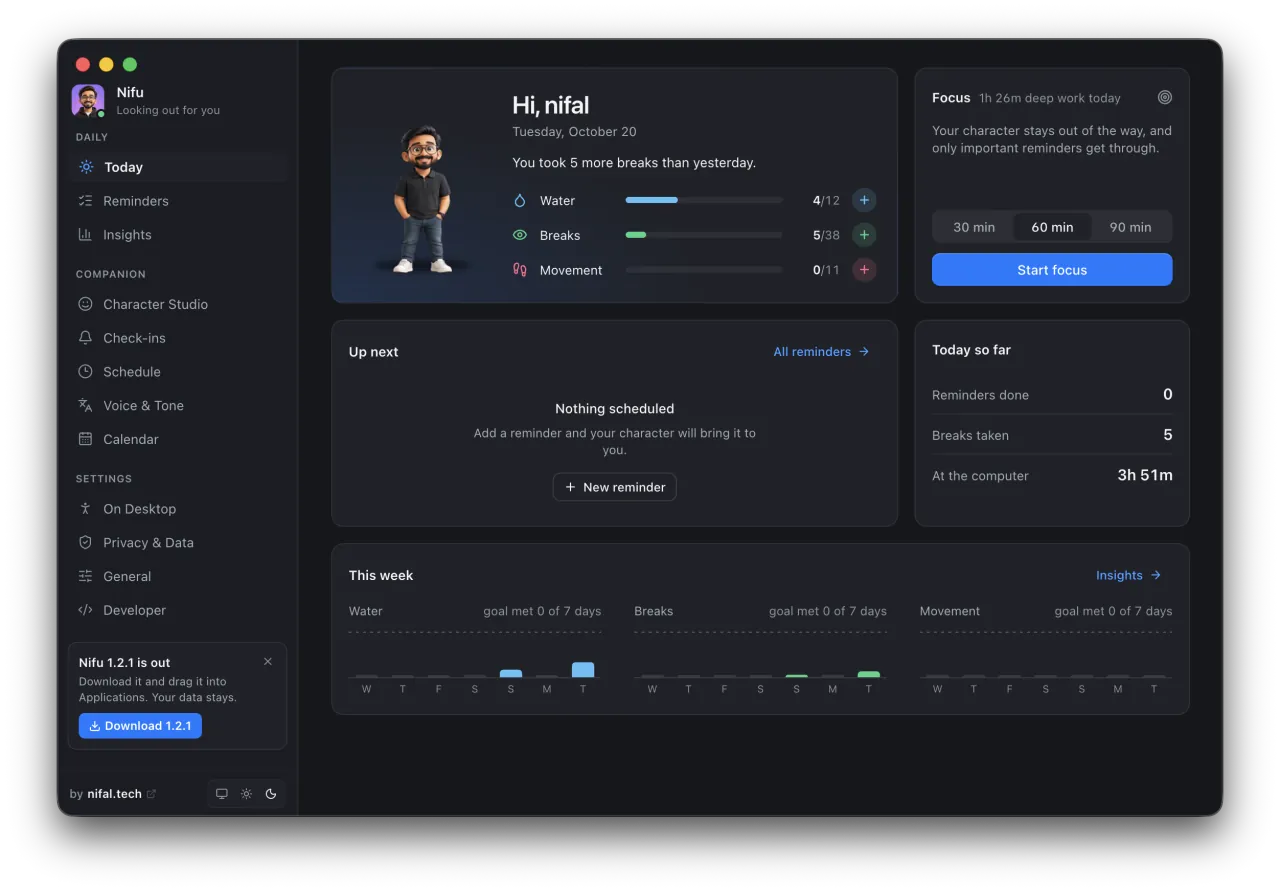Click the bar chart icon beside Insights
1280x892 pixels.
85,235
